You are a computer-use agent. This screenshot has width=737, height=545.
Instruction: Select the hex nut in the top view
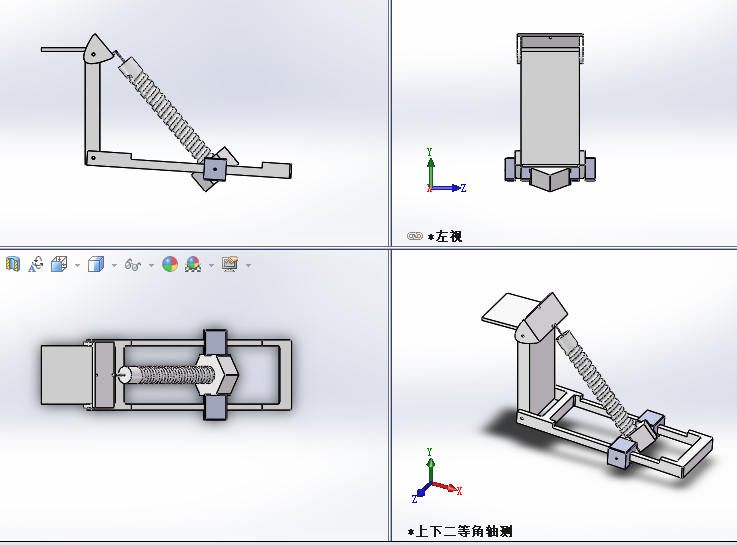pyautogui.click(x=218, y=374)
